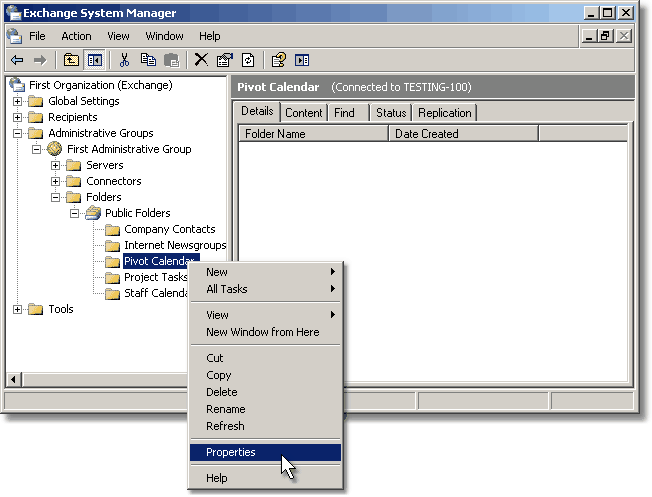Switch to the Content tab
Image resolution: width=652 pixels, height=497 pixels.
(x=304, y=113)
